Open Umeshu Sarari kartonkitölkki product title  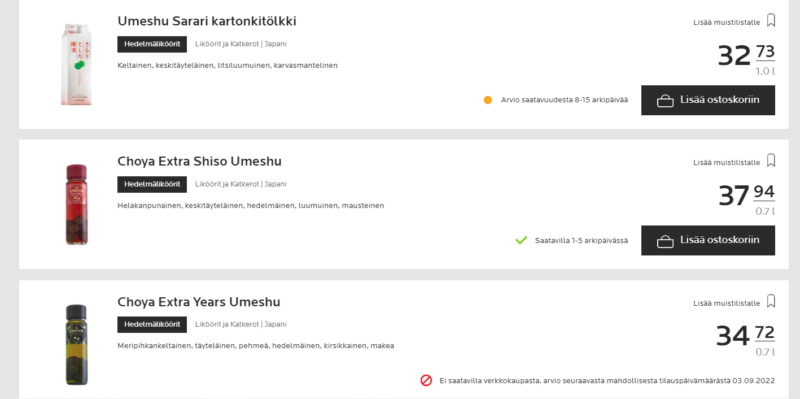pyautogui.click(x=207, y=21)
